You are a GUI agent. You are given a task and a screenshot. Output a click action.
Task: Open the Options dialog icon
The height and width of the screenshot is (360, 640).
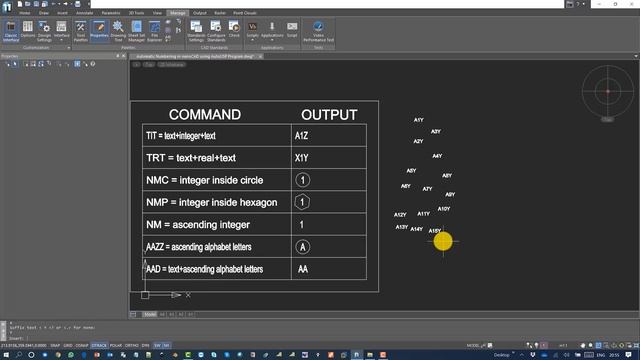click(28, 29)
